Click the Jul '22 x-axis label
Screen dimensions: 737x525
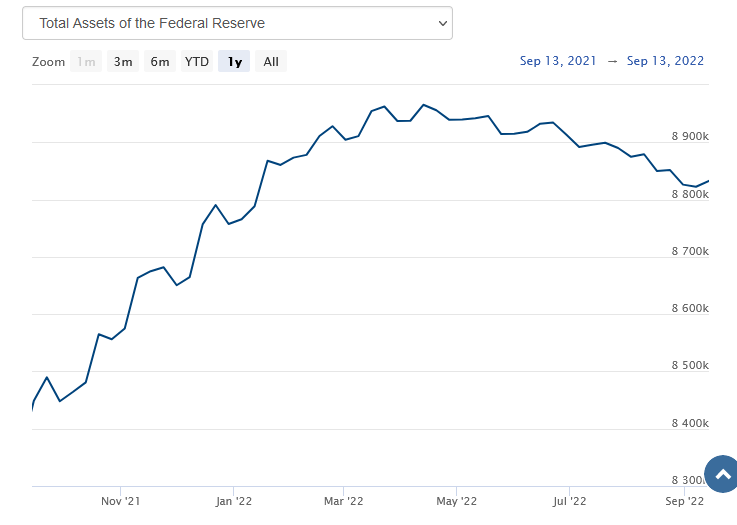(569, 500)
